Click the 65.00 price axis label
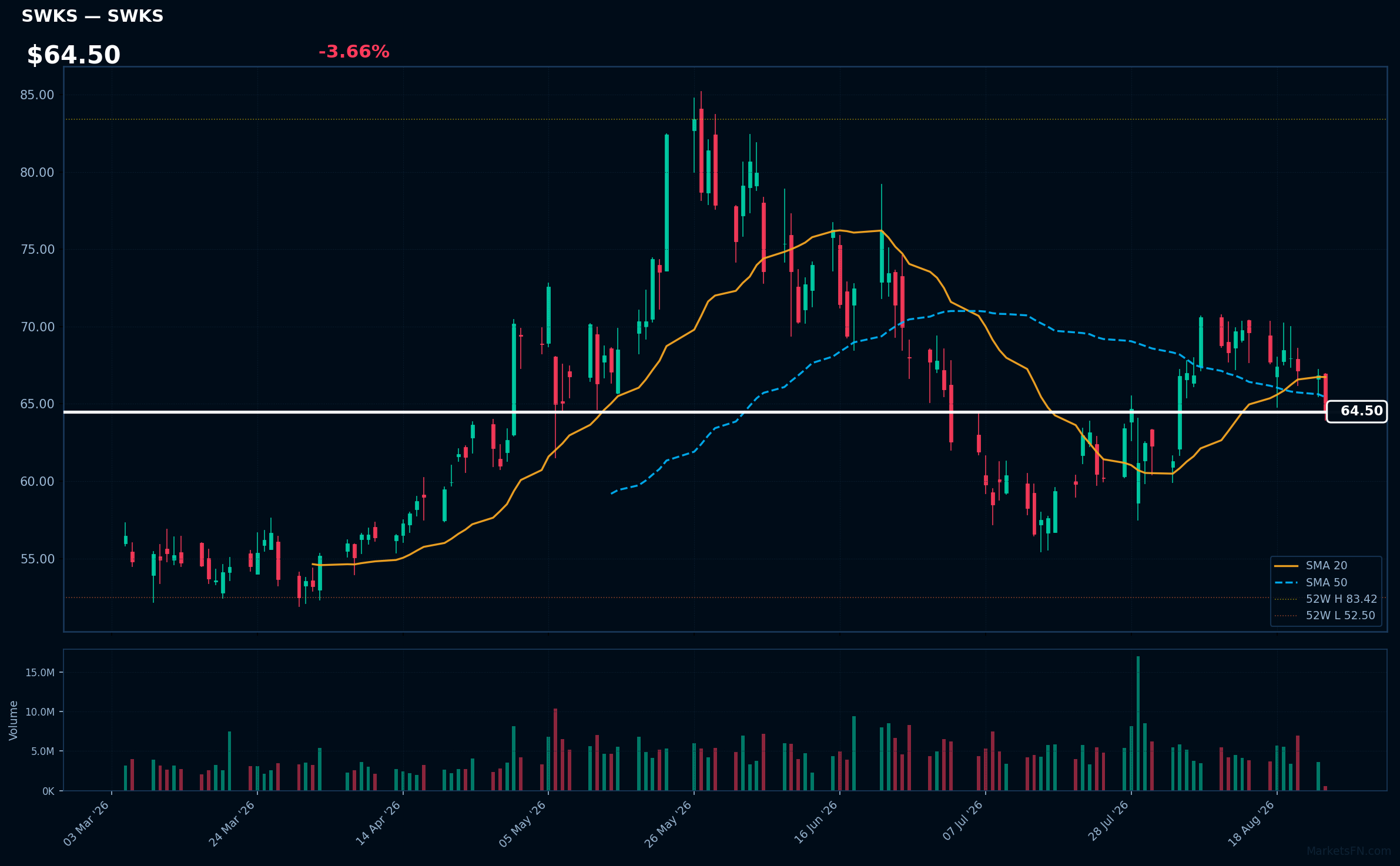The image size is (1400, 866). 37,404
